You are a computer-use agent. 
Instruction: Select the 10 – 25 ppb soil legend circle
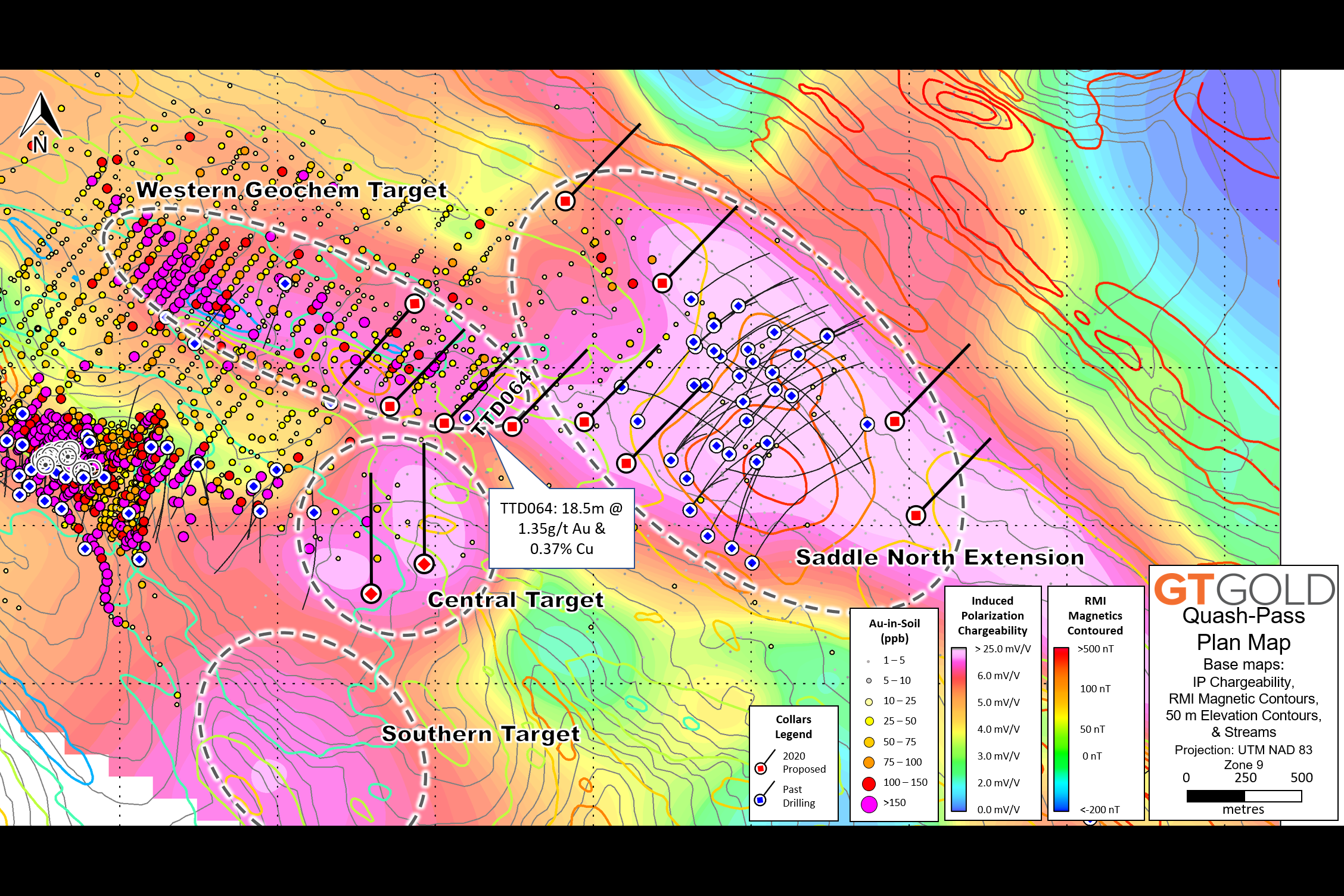tap(869, 702)
